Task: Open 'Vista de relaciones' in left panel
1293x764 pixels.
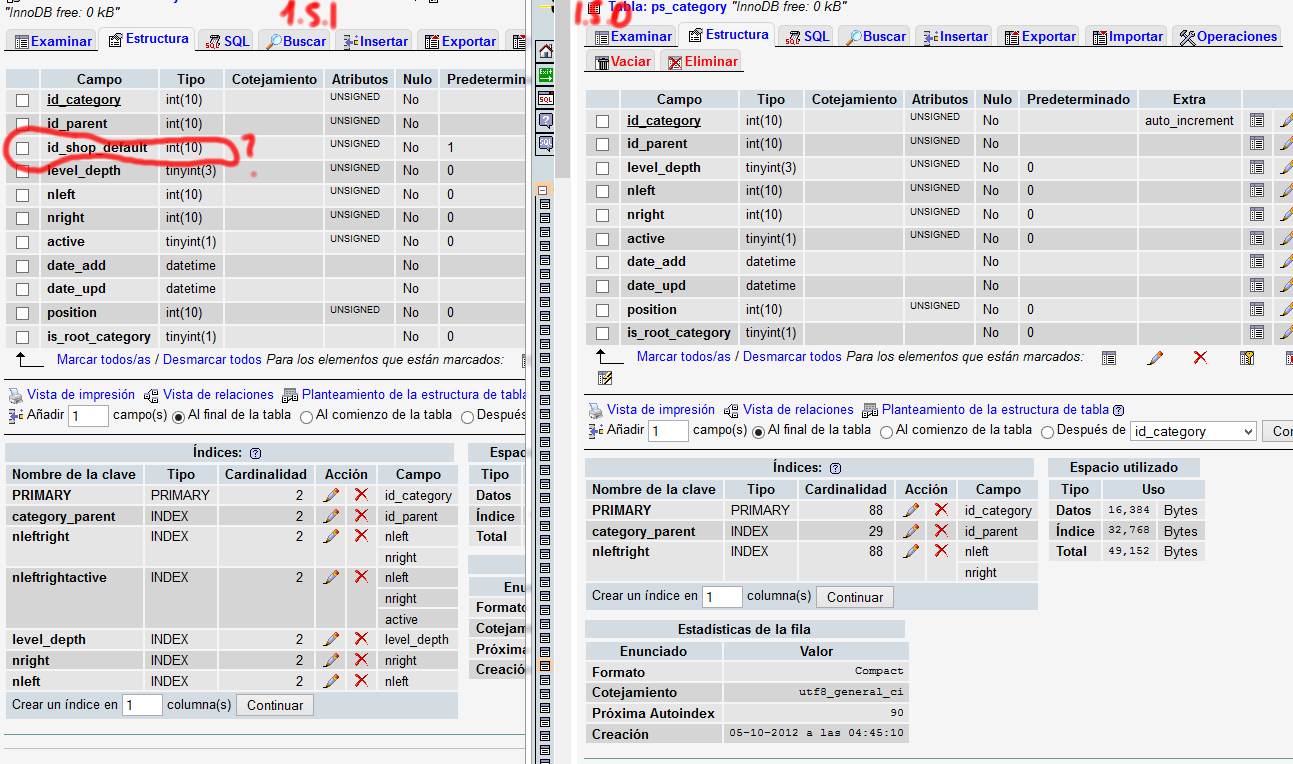Action: coord(218,395)
